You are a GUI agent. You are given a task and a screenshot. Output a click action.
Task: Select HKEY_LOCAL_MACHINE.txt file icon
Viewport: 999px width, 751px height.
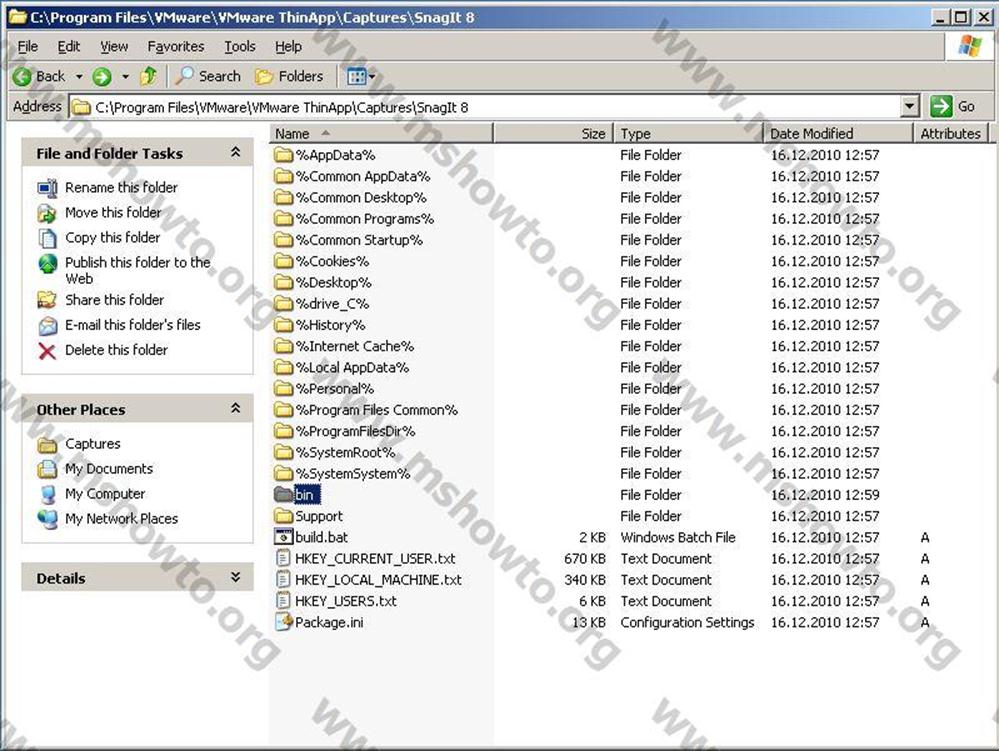pos(283,580)
